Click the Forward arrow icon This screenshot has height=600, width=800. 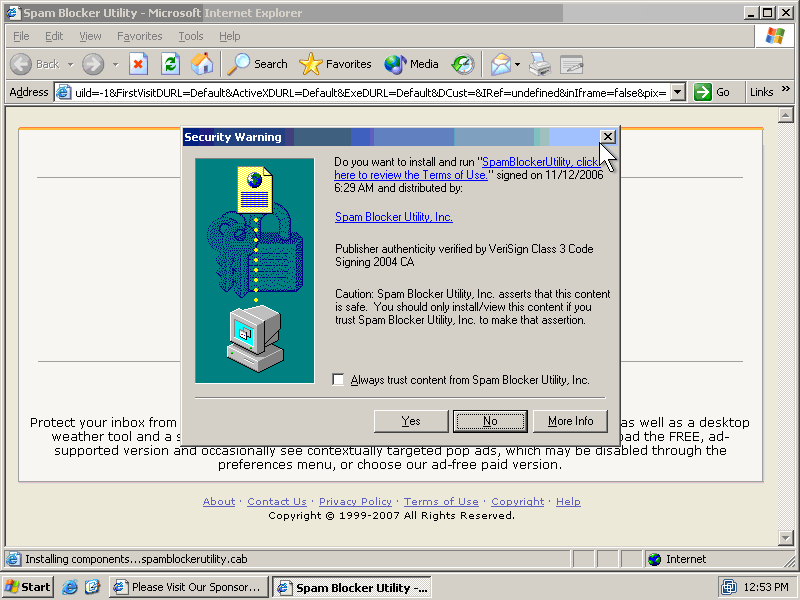(x=93, y=64)
